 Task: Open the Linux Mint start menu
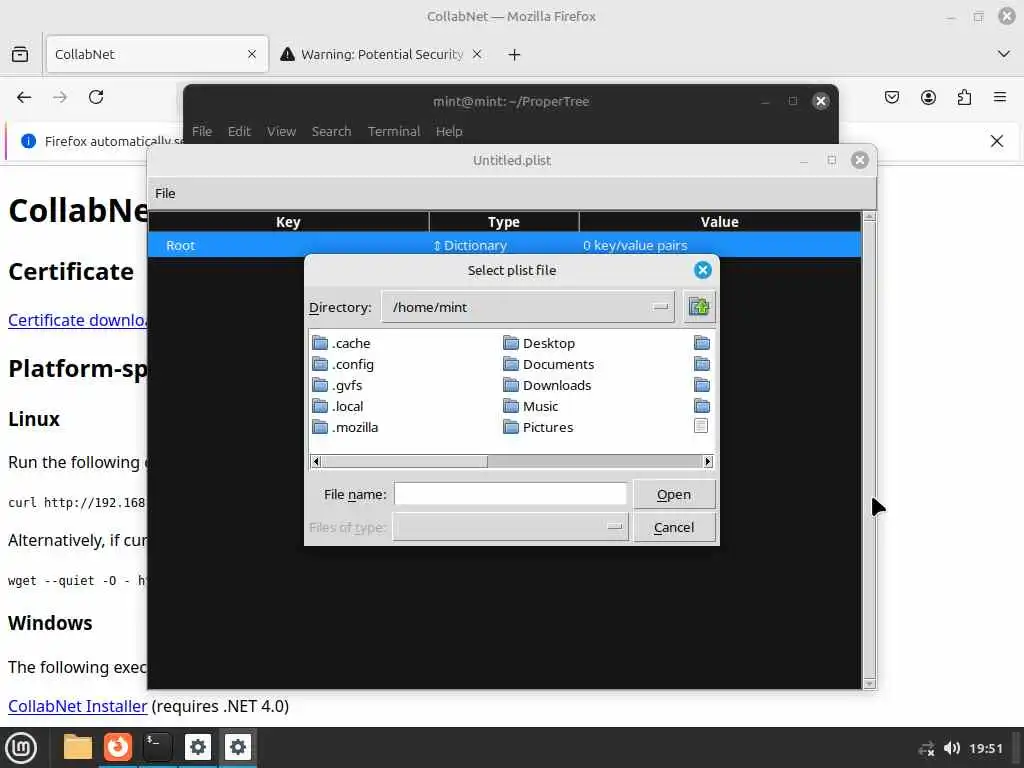pos(21,747)
